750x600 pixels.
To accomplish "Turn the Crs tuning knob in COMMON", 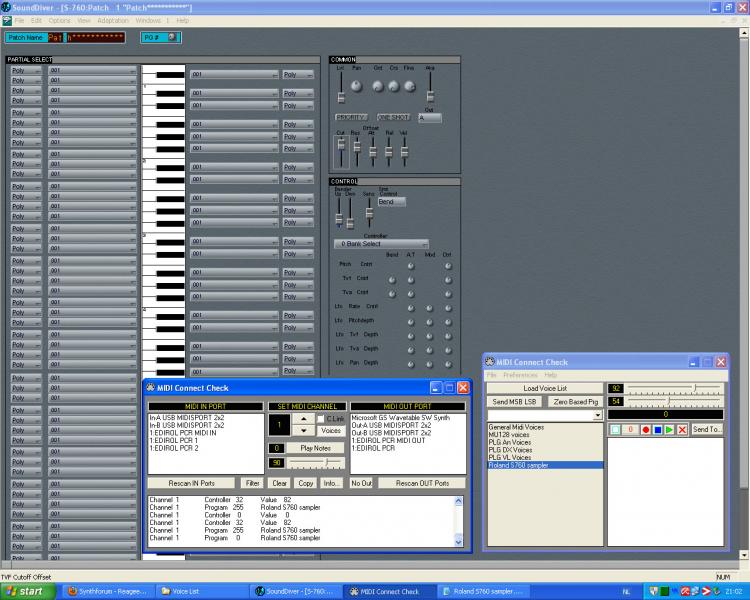I will (394, 86).
